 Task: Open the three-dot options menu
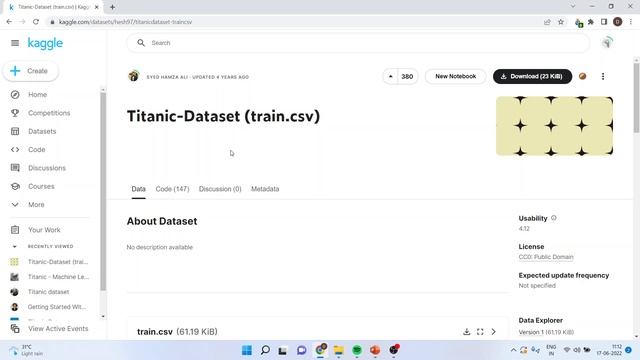[603, 76]
